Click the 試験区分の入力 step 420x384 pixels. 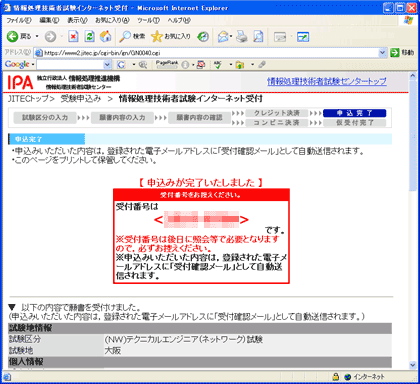pos(45,117)
